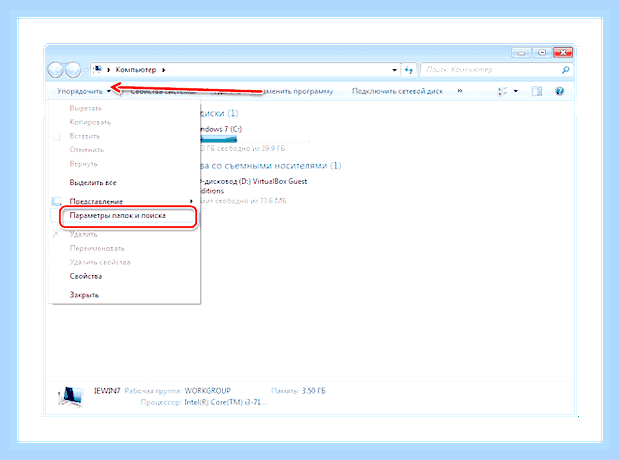Click the C: drive usage bar
The width and height of the screenshot is (620, 460).
click(x=255, y=139)
